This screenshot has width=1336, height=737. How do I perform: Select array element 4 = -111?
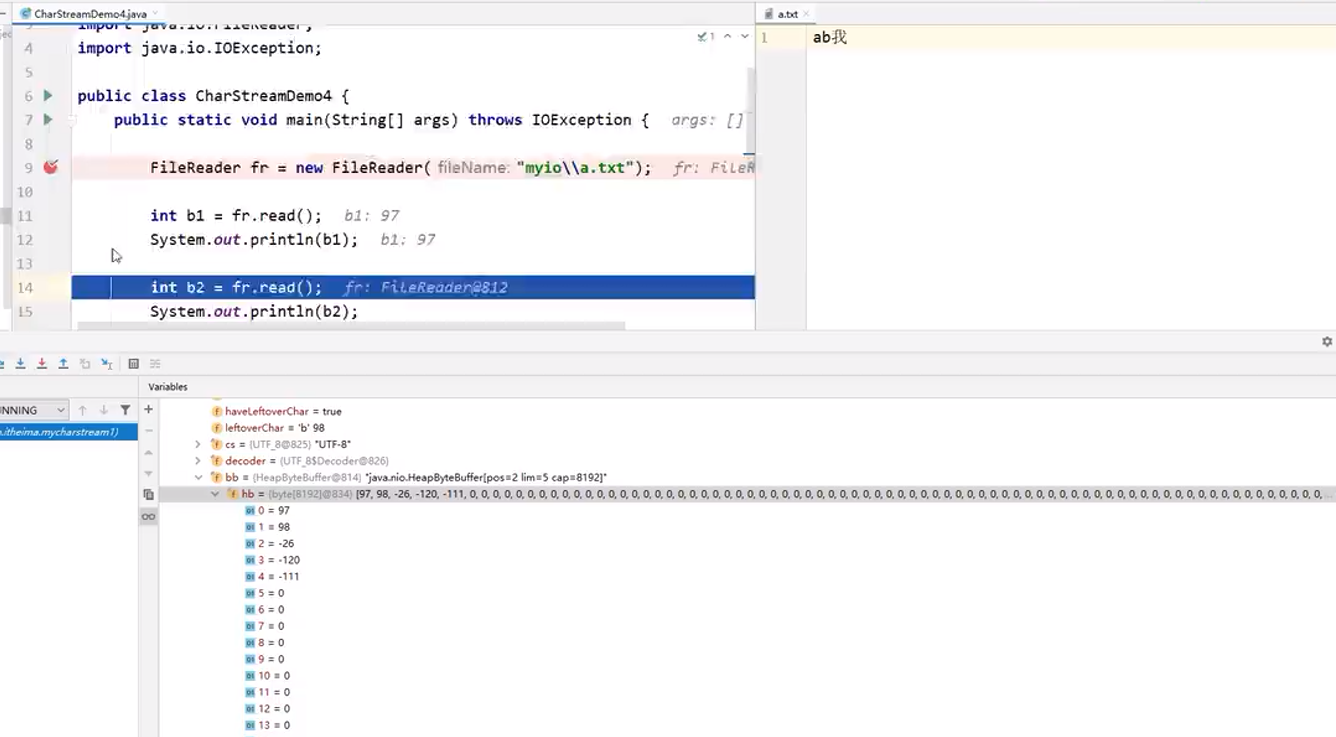click(272, 577)
